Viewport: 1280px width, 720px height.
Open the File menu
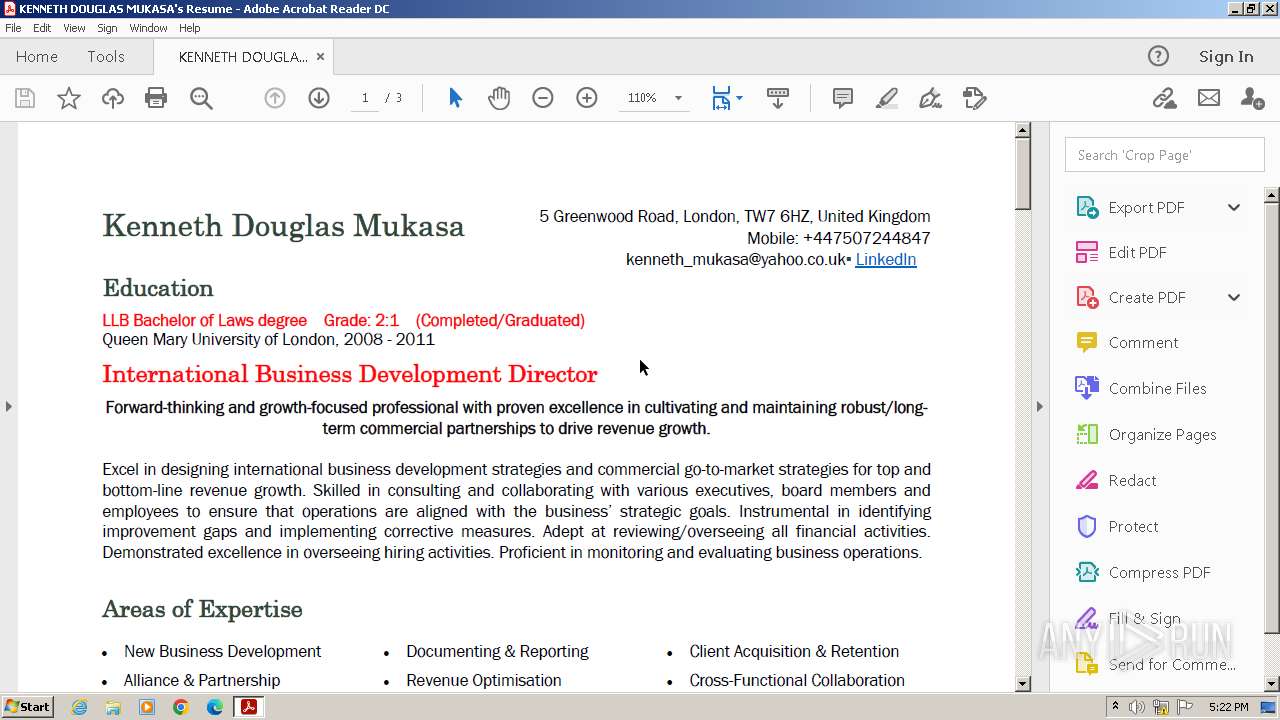(x=13, y=28)
